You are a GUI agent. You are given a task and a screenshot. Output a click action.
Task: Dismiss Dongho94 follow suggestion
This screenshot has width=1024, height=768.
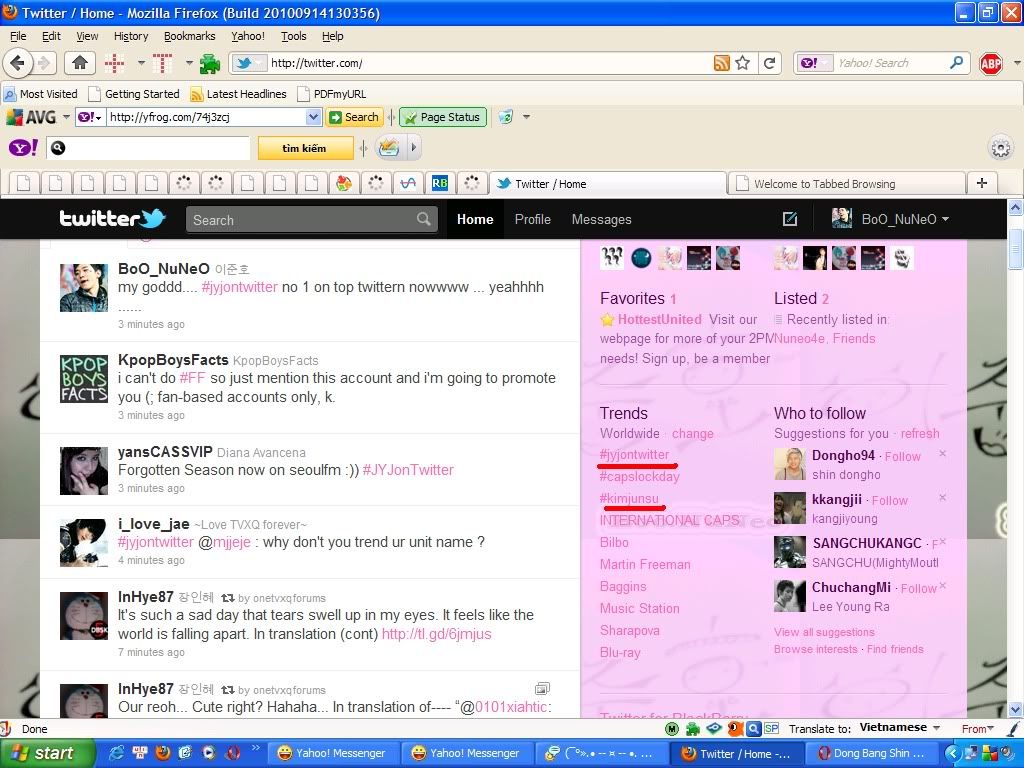coord(942,453)
